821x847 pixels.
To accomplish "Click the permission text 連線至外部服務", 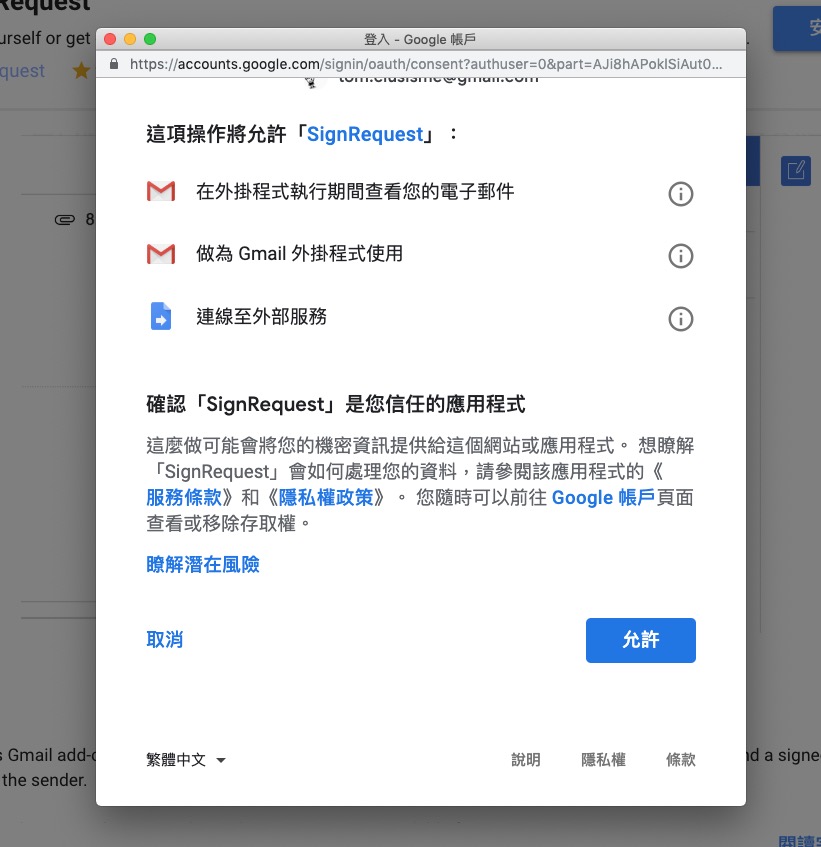I will 261,317.
